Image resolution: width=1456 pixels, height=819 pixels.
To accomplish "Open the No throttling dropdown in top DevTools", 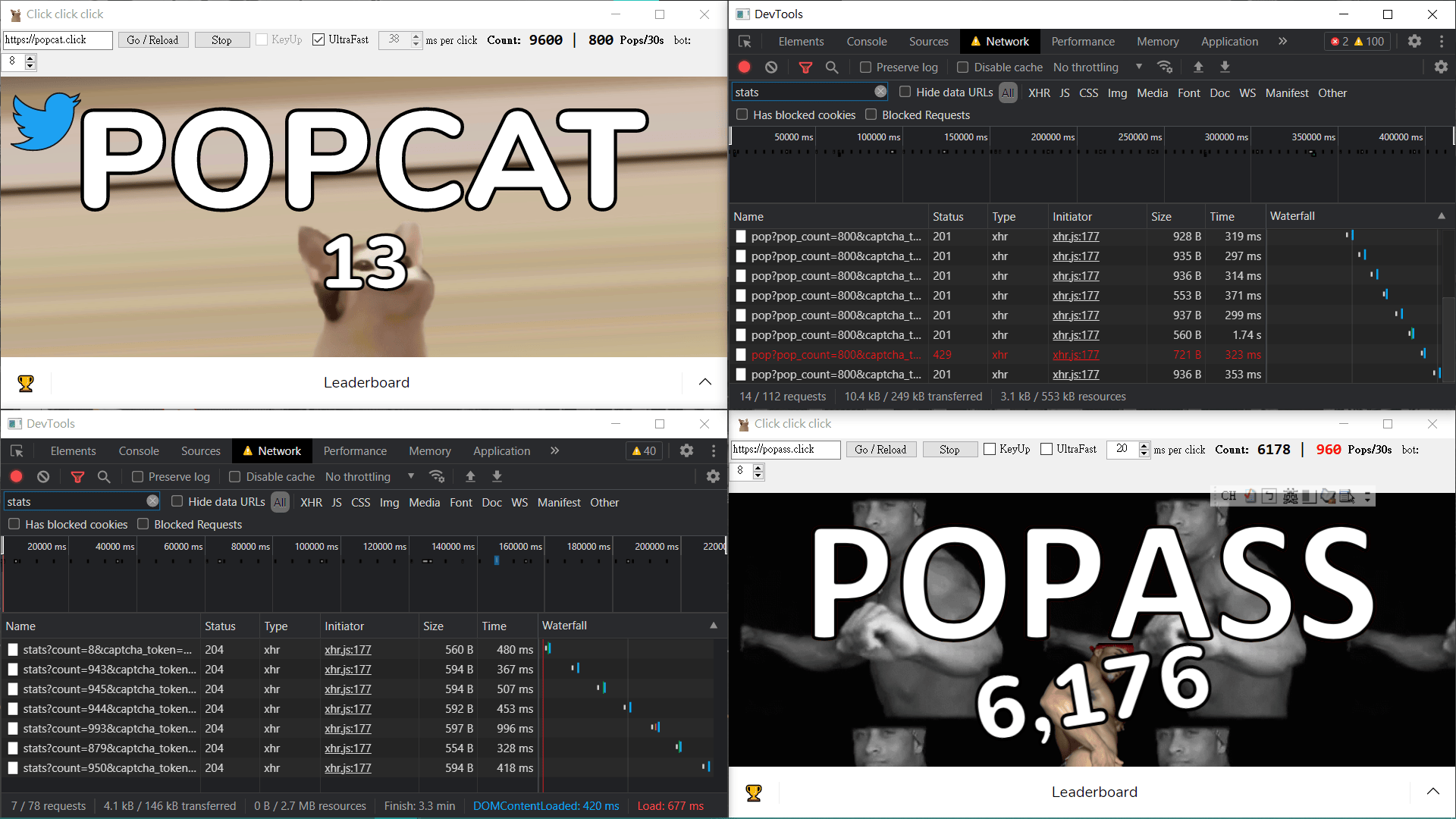I will click(1097, 67).
